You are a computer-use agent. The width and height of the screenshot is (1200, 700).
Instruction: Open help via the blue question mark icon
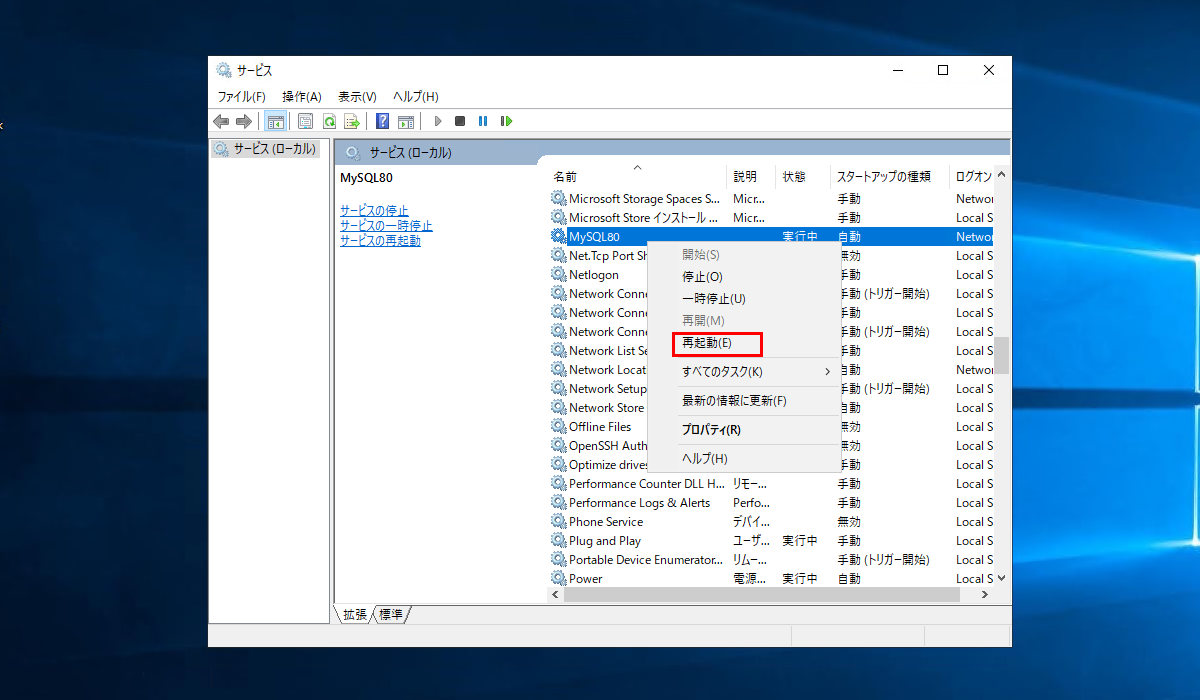click(382, 121)
